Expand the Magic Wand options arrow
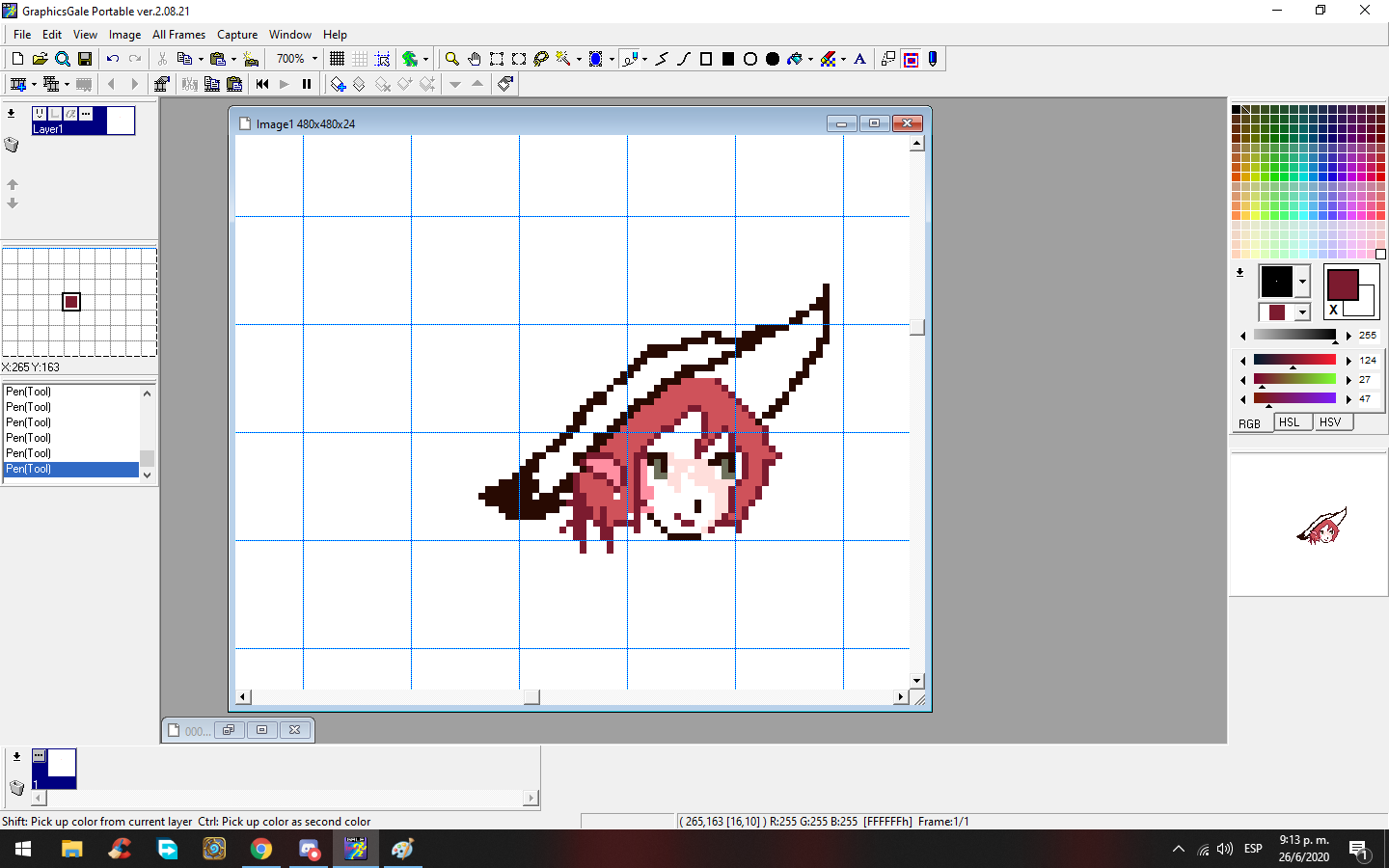1389x868 pixels. click(x=579, y=59)
